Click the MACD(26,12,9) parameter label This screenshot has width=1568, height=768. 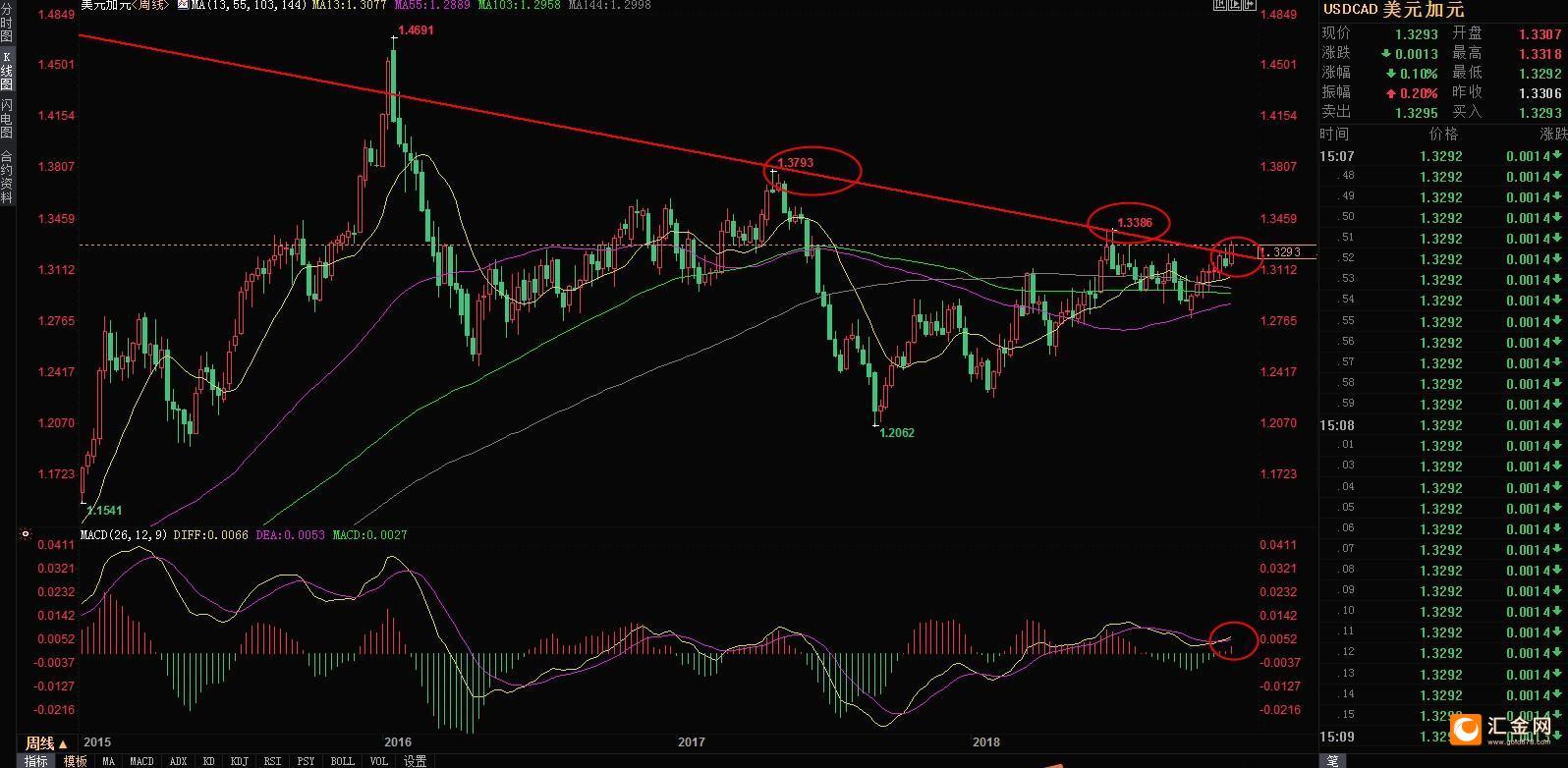point(125,535)
